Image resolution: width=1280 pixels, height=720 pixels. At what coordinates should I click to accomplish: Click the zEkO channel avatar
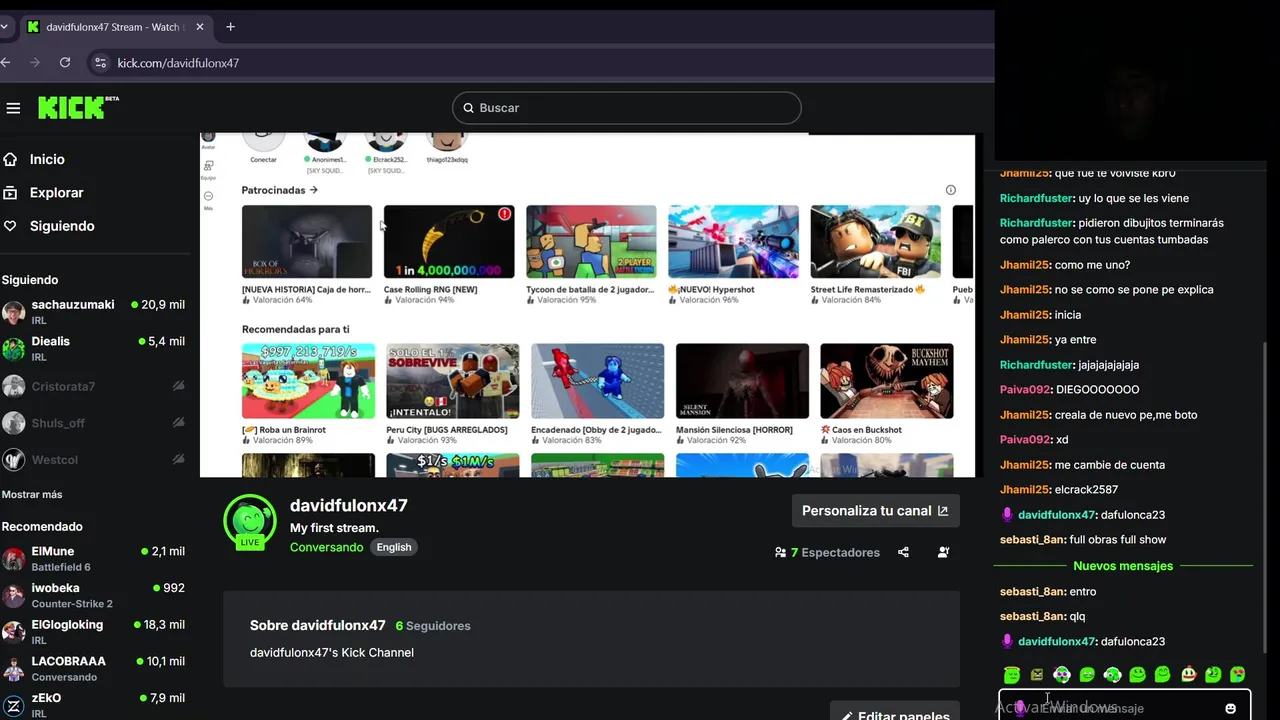14,705
